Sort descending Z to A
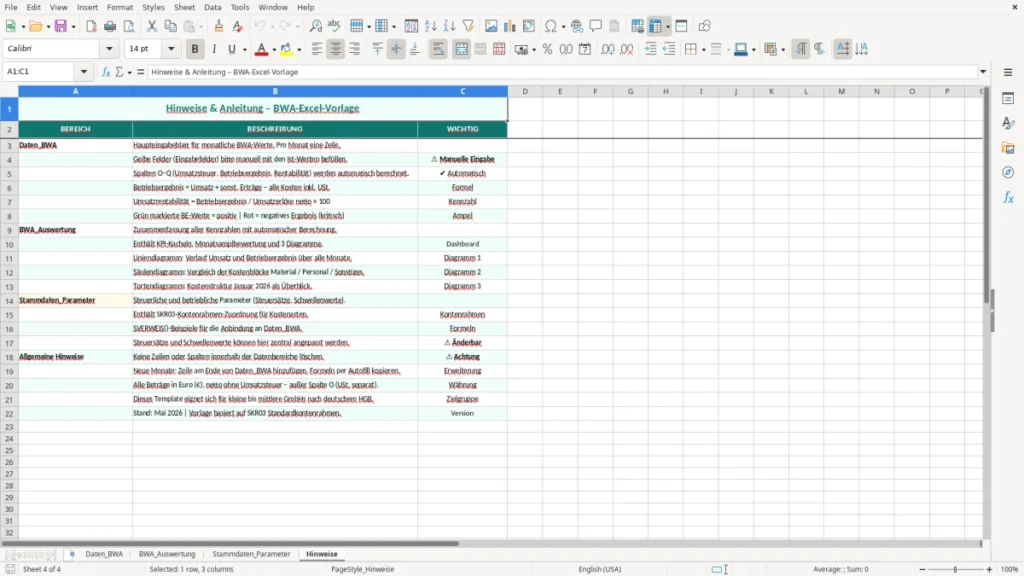The width and height of the screenshot is (1024, 576). (x=449, y=26)
